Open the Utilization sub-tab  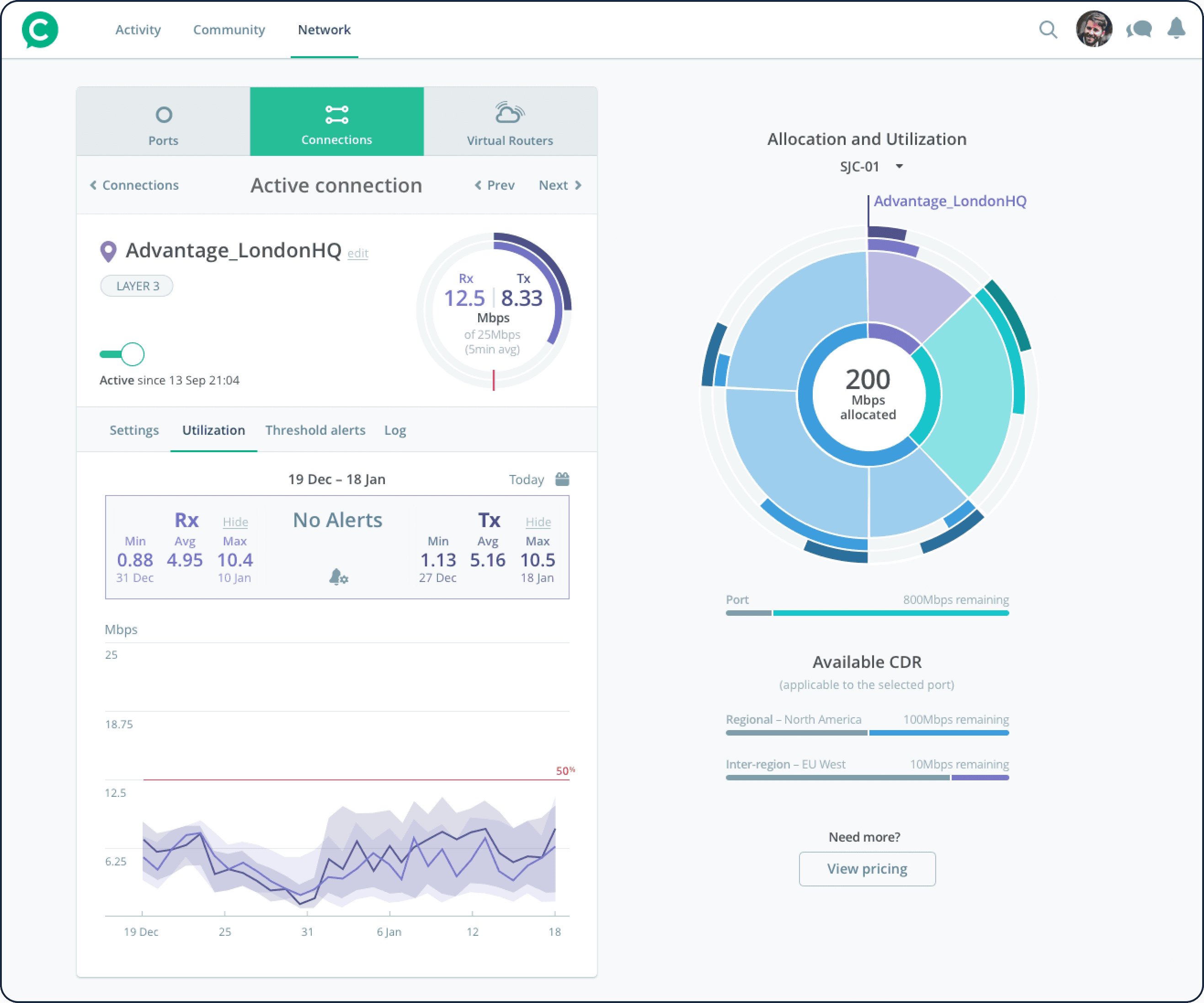pos(213,430)
